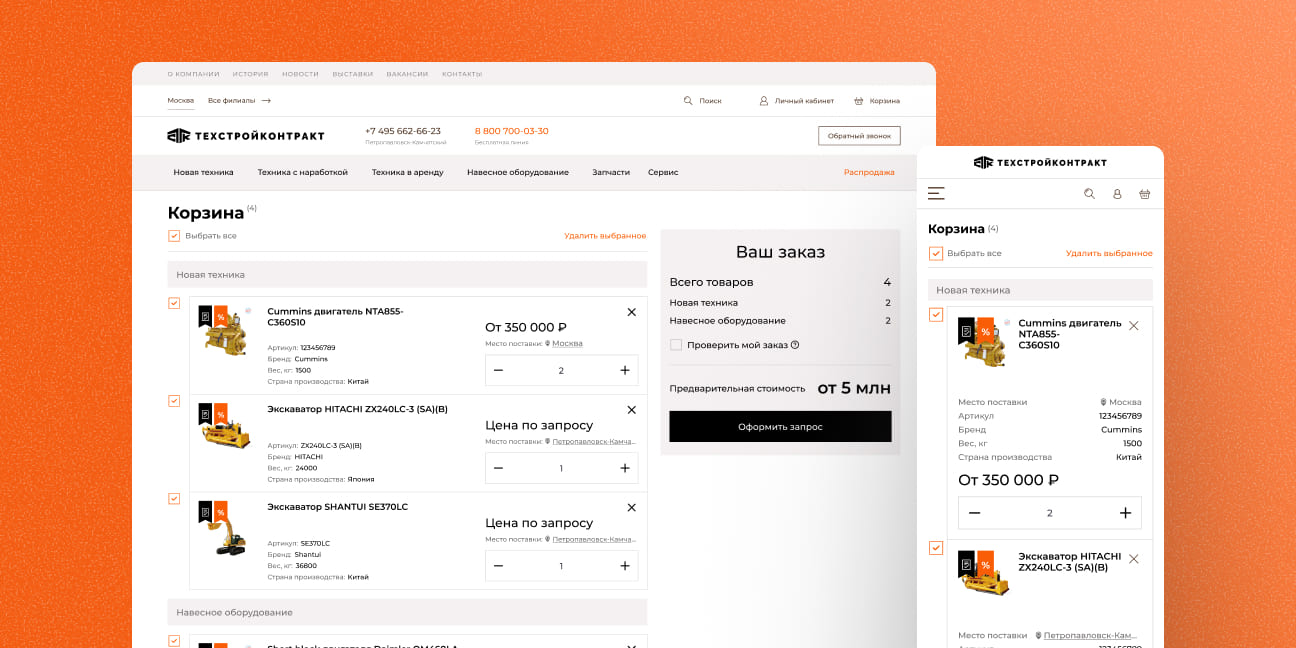Open О компании menu item
Screen dimensions: 1296x648
(x=193, y=74)
